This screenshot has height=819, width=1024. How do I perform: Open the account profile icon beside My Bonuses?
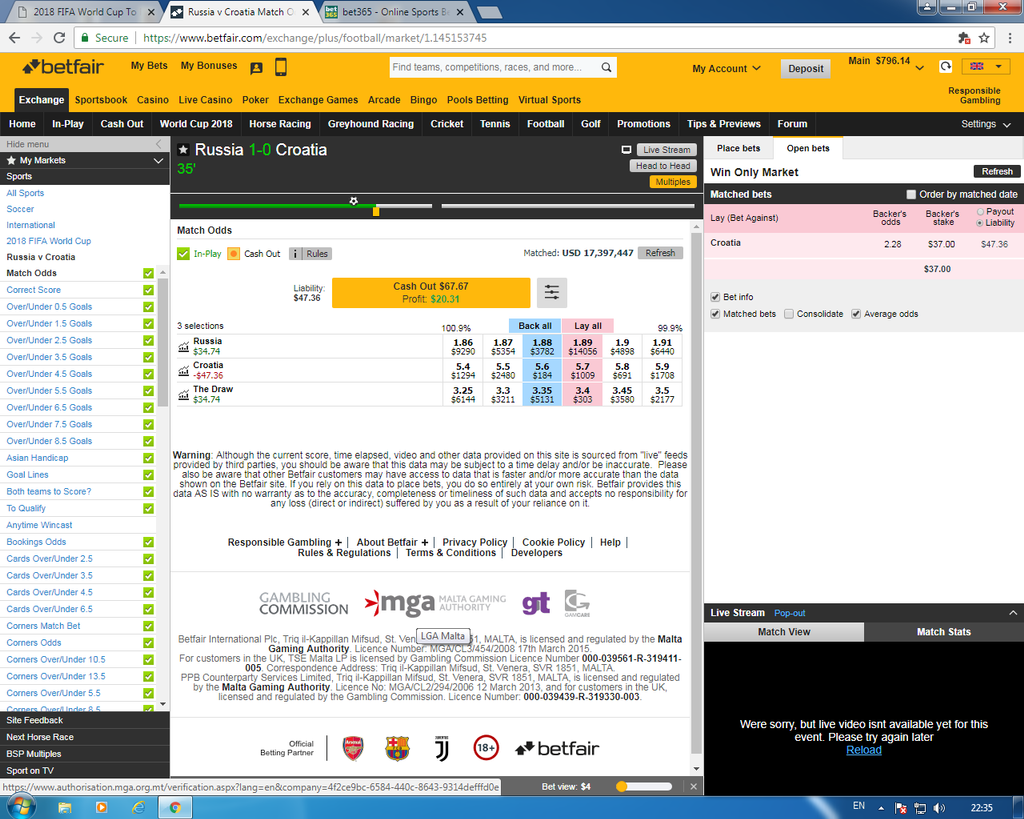click(x=256, y=67)
